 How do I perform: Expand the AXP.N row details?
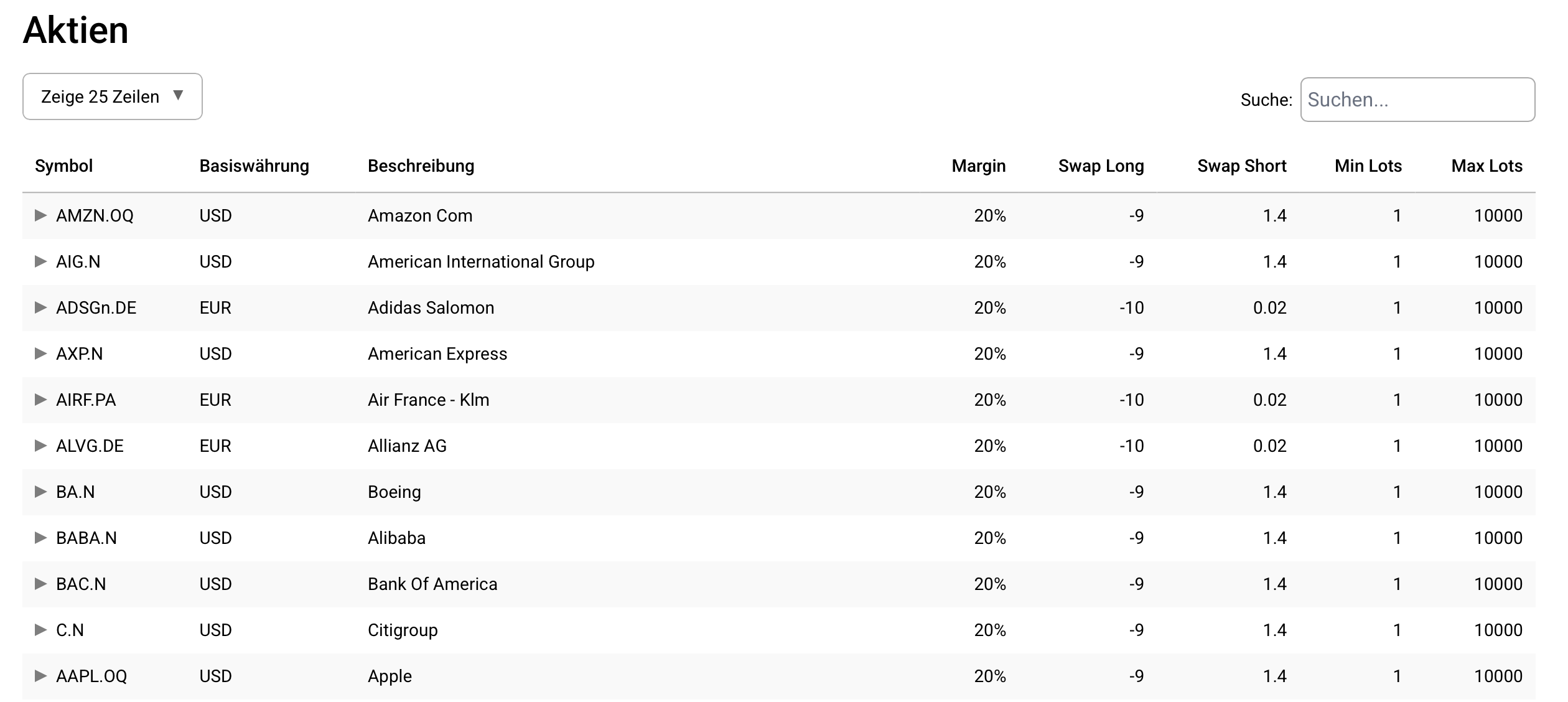[x=40, y=353]
